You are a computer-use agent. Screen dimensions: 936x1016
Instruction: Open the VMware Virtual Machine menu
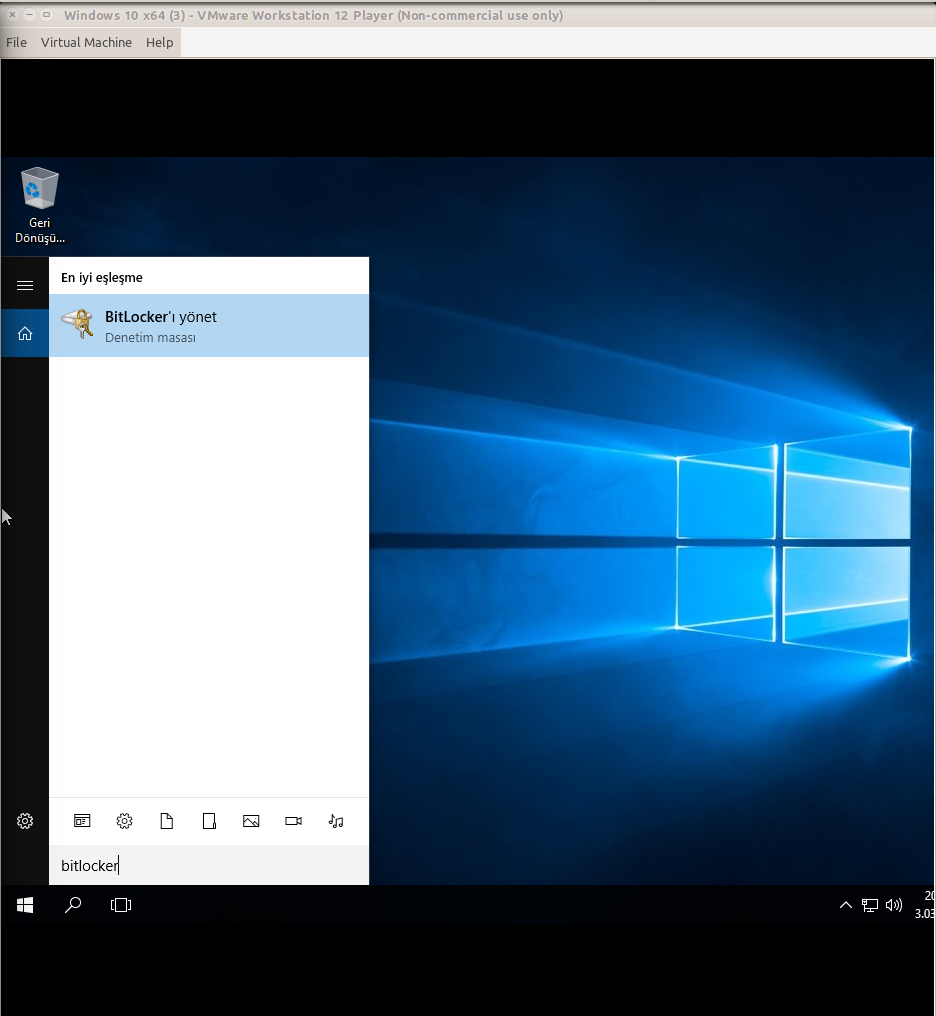pyautogui.click(x=86, y=43)
